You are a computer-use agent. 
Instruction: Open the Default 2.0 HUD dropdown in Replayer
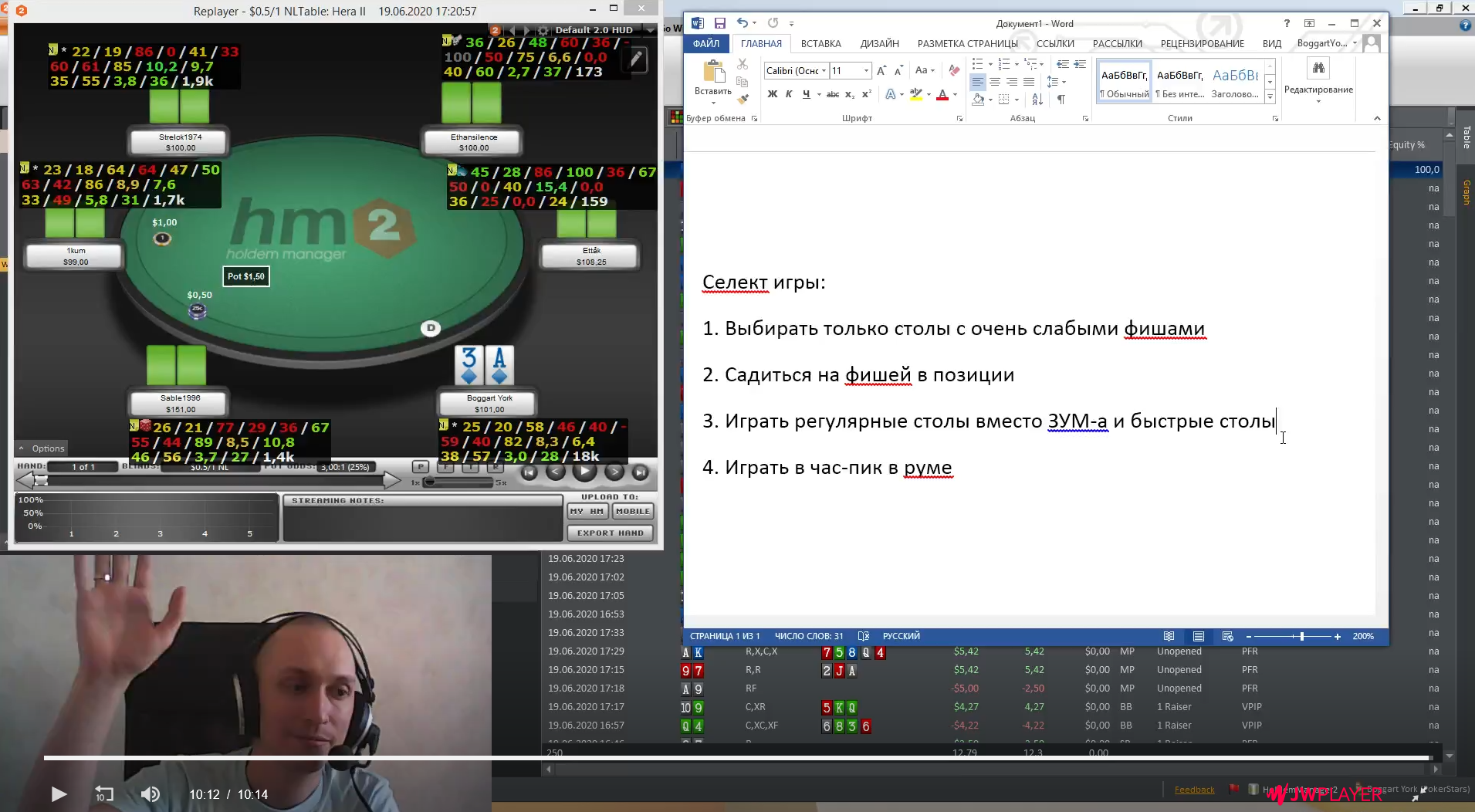(650, 30)
